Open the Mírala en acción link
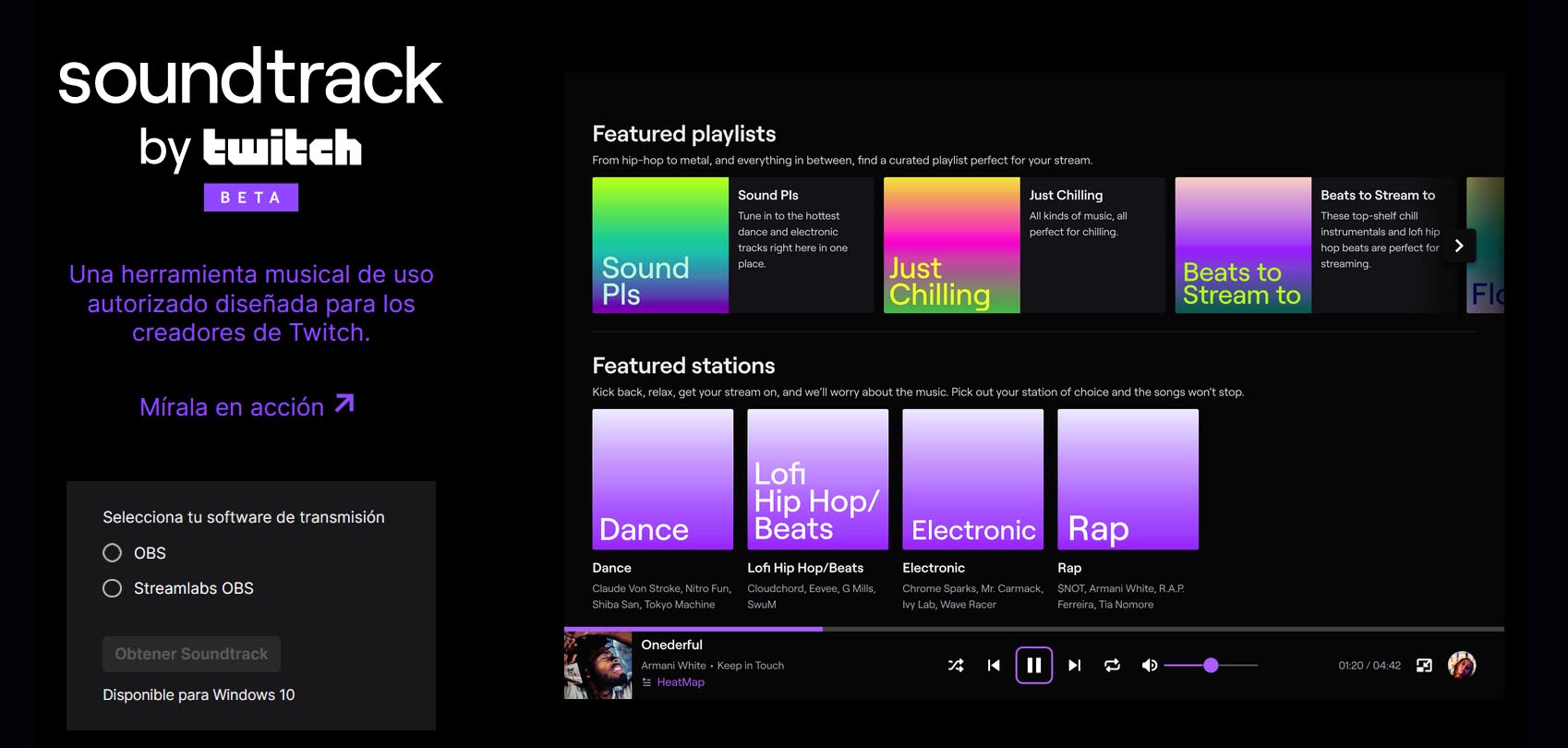Screen dimensions: 1568x748 [247, 406]
